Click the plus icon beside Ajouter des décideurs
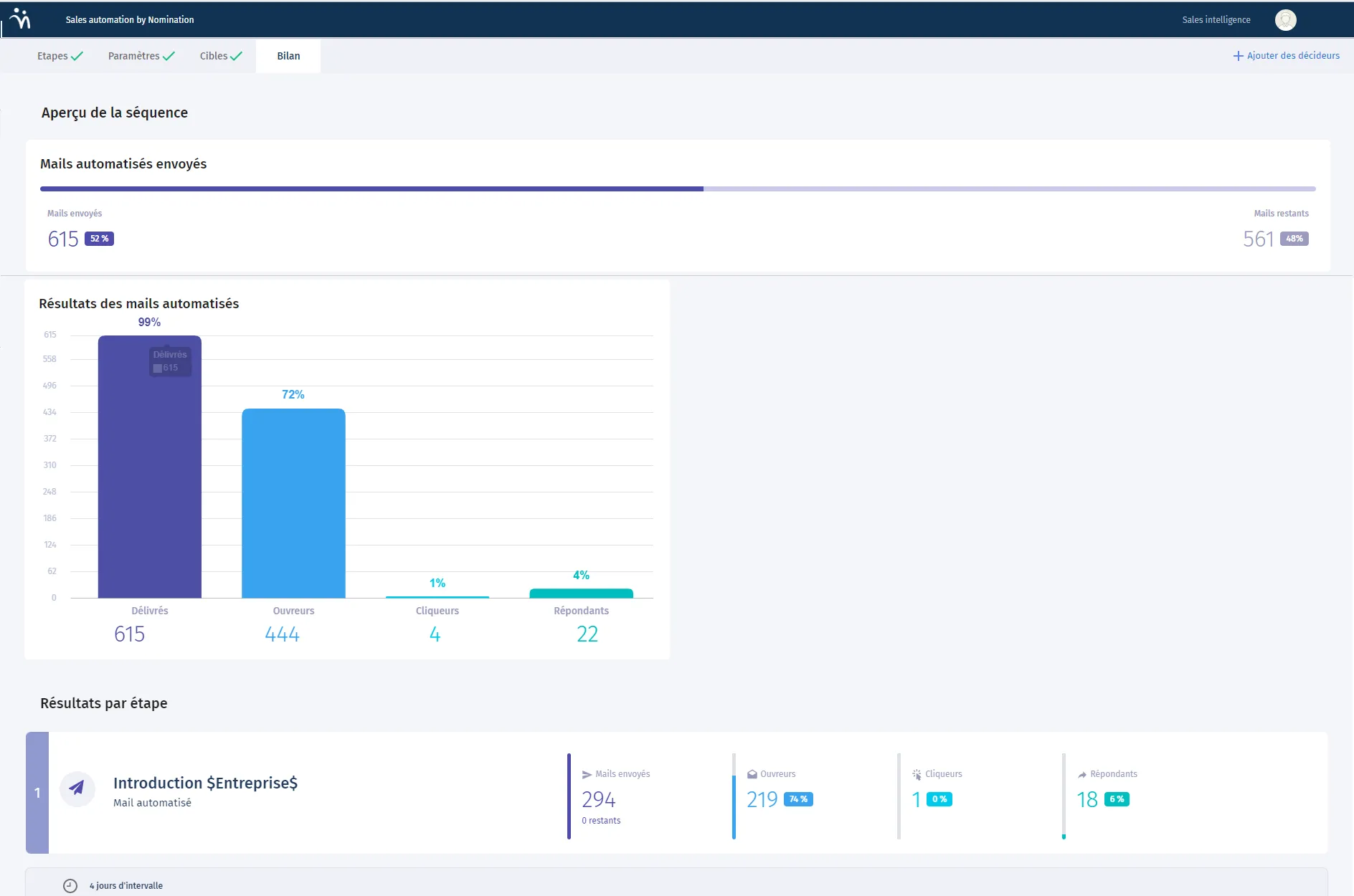Image resolution: width=1354 pixels, height=896 pixels. pyautogui.click(x=1238, y=56)
